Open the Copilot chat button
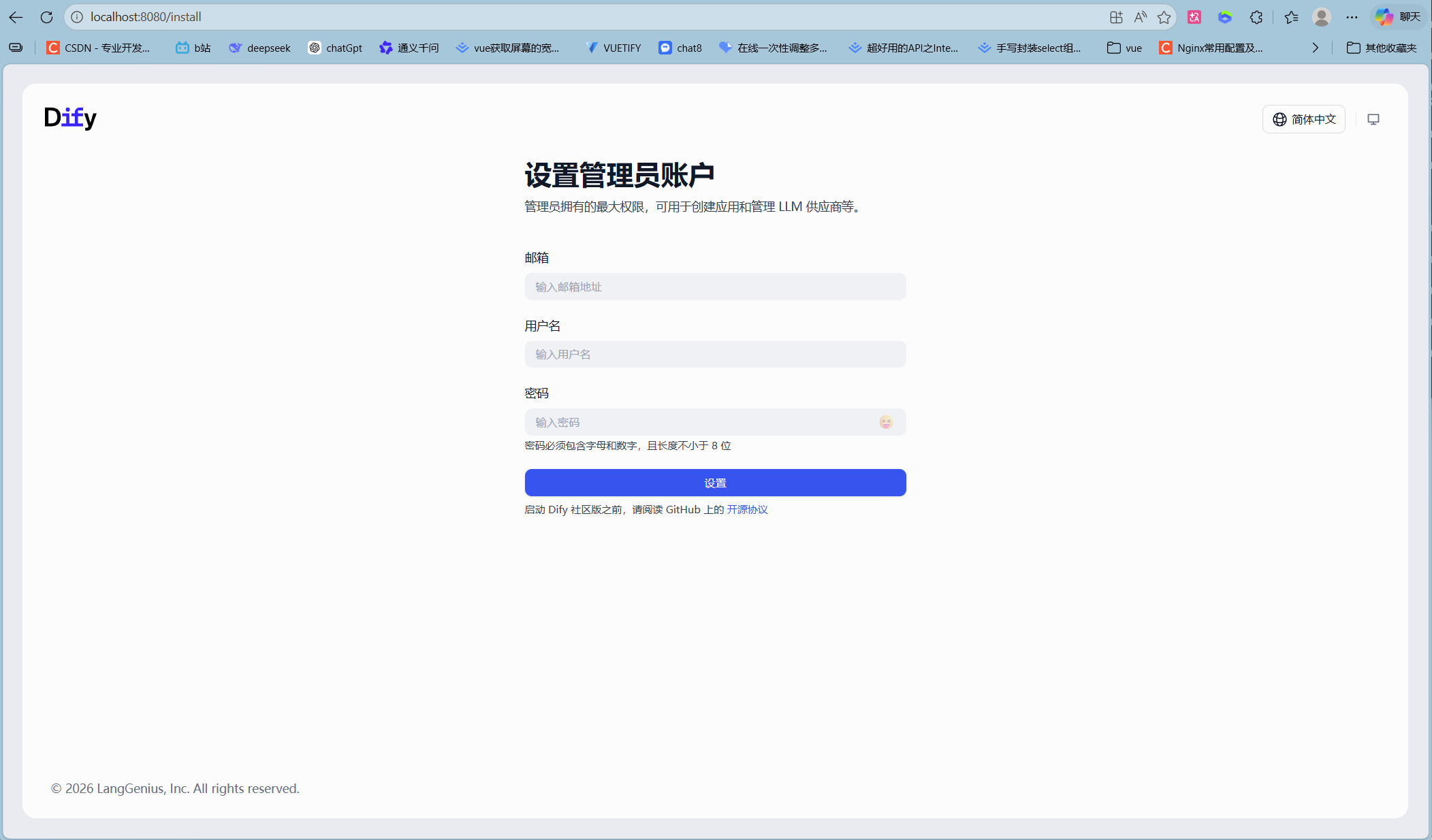 [1397, 17]
